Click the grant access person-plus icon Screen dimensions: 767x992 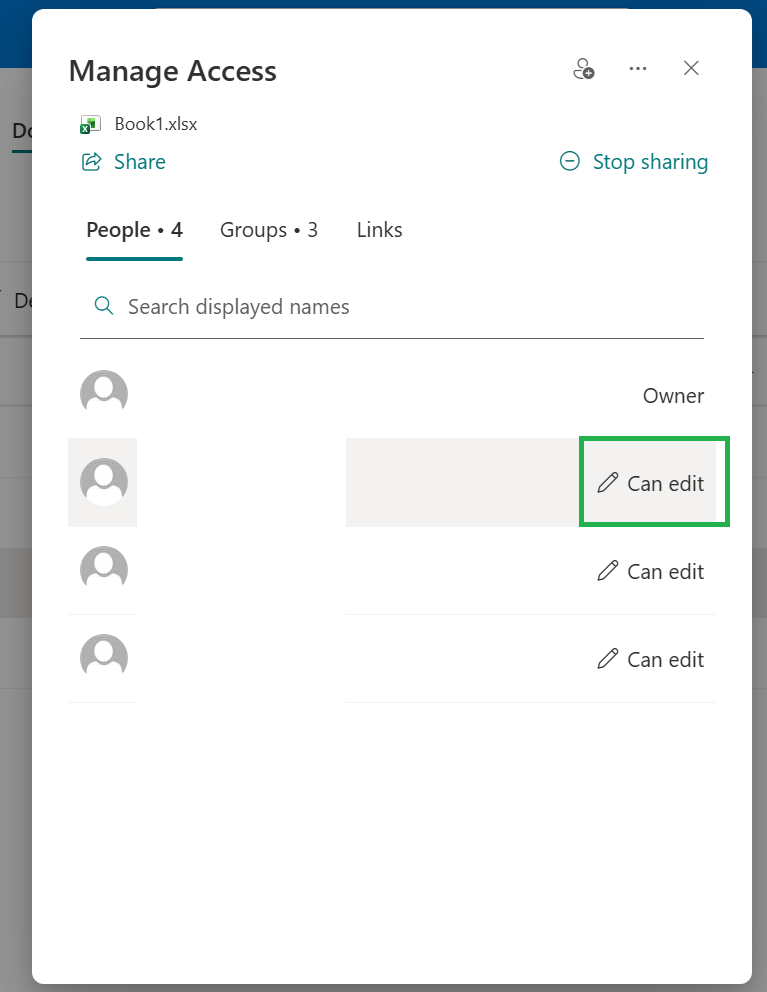point(583,68)
